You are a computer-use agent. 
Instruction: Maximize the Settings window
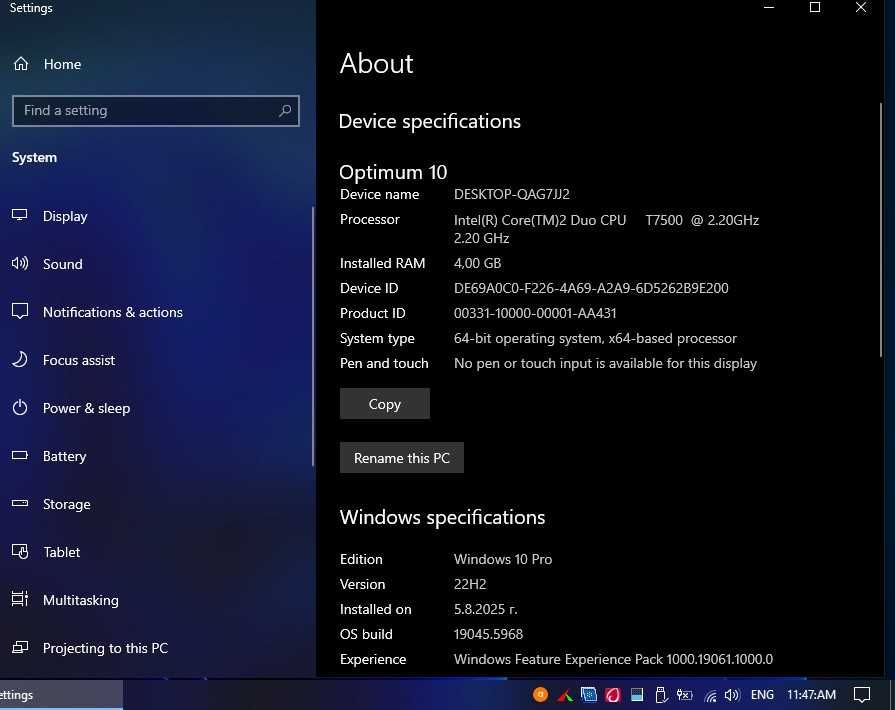coord(815,7)
